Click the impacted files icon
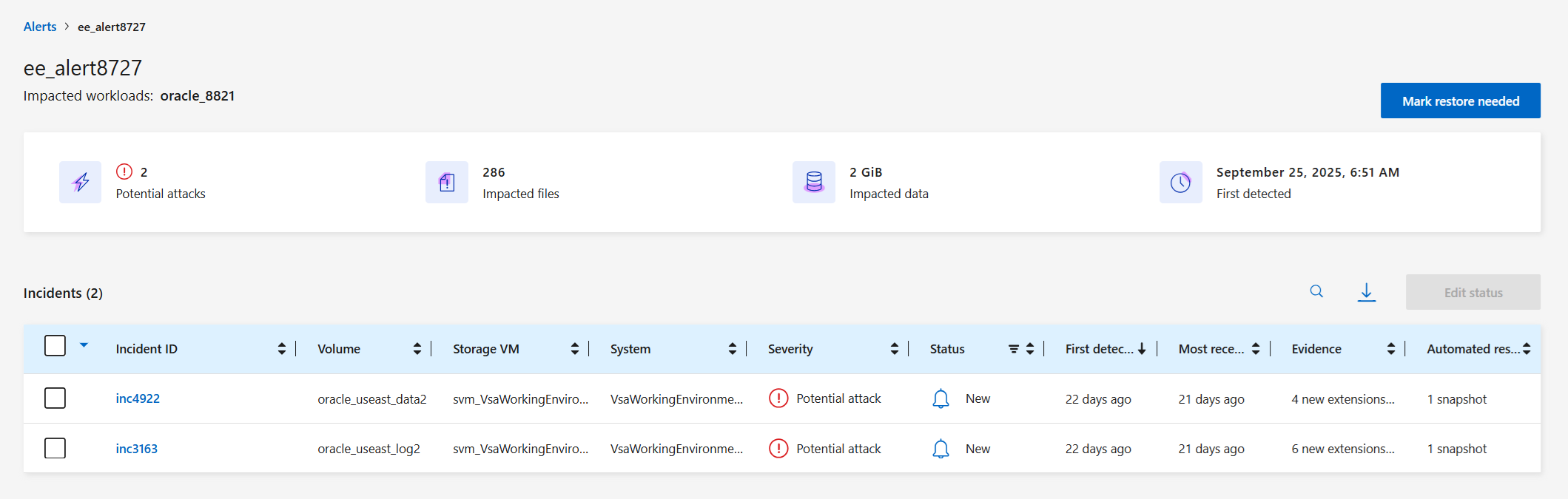This screenshot has height=499, width=1568. [447, 182]
